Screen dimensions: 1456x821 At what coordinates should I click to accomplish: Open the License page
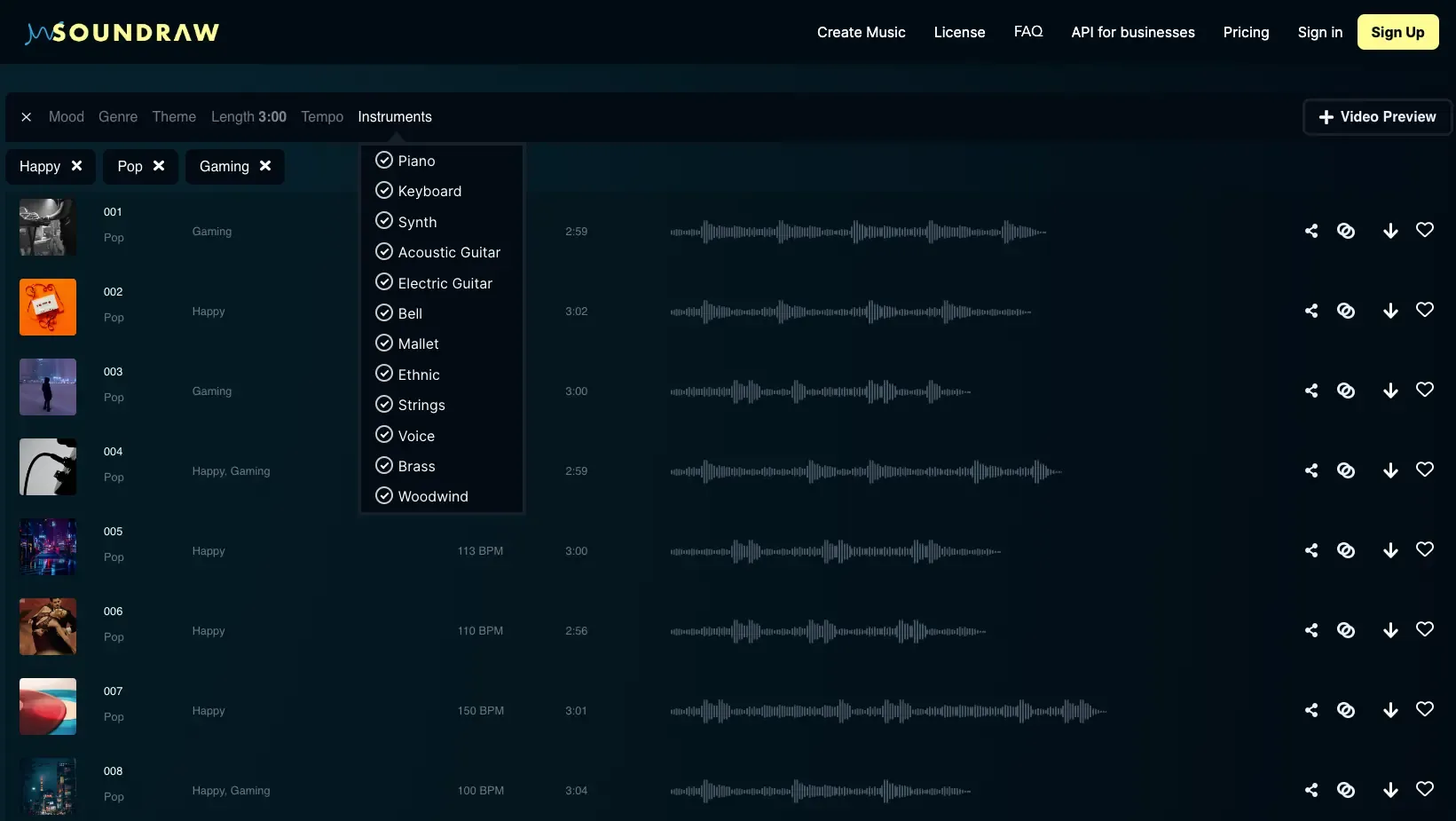coord(959,32)
